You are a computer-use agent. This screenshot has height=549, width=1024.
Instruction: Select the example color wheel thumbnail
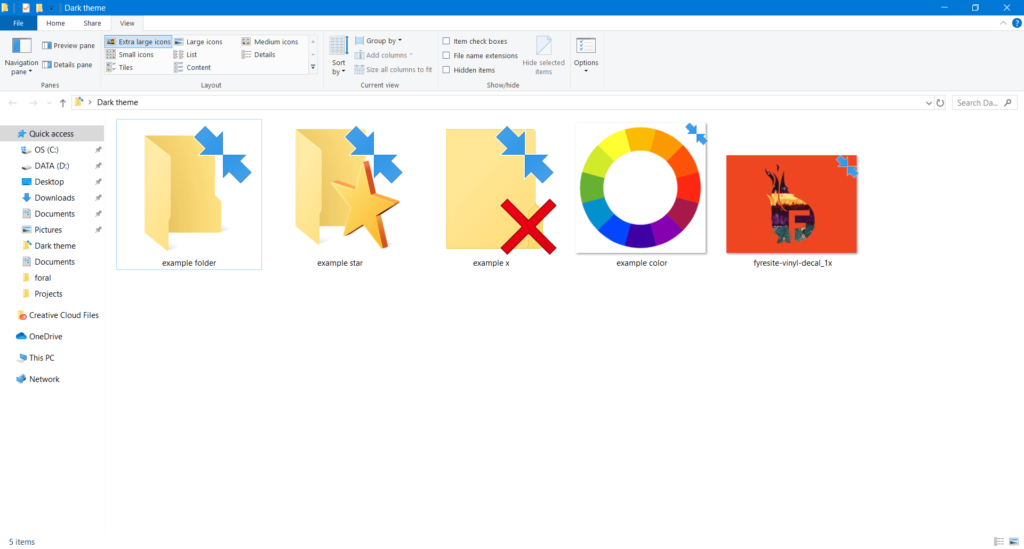[x=641, y=190]
